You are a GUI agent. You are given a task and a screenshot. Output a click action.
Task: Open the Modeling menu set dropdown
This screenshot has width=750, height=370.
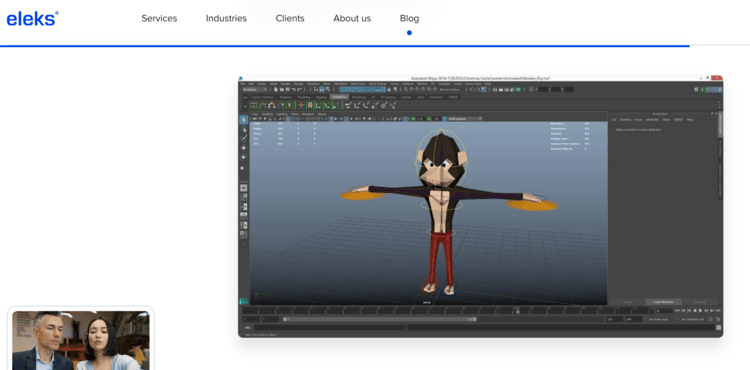(x=255, y=89)
